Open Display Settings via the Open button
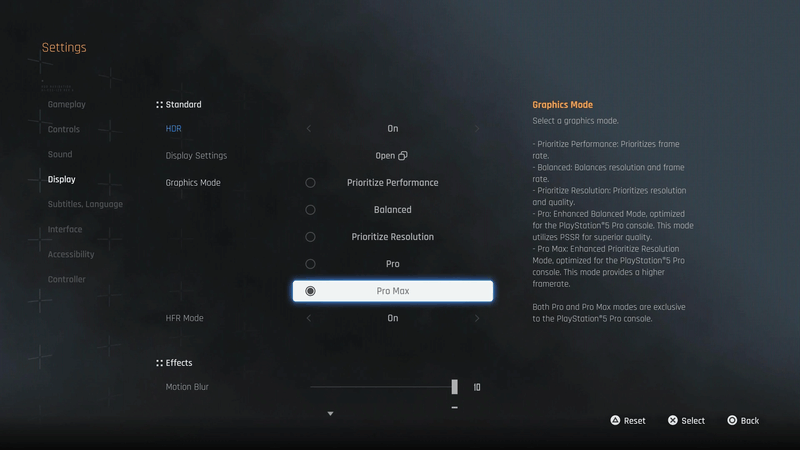This screenshot has width=800, height=450. tap(391, 156)
